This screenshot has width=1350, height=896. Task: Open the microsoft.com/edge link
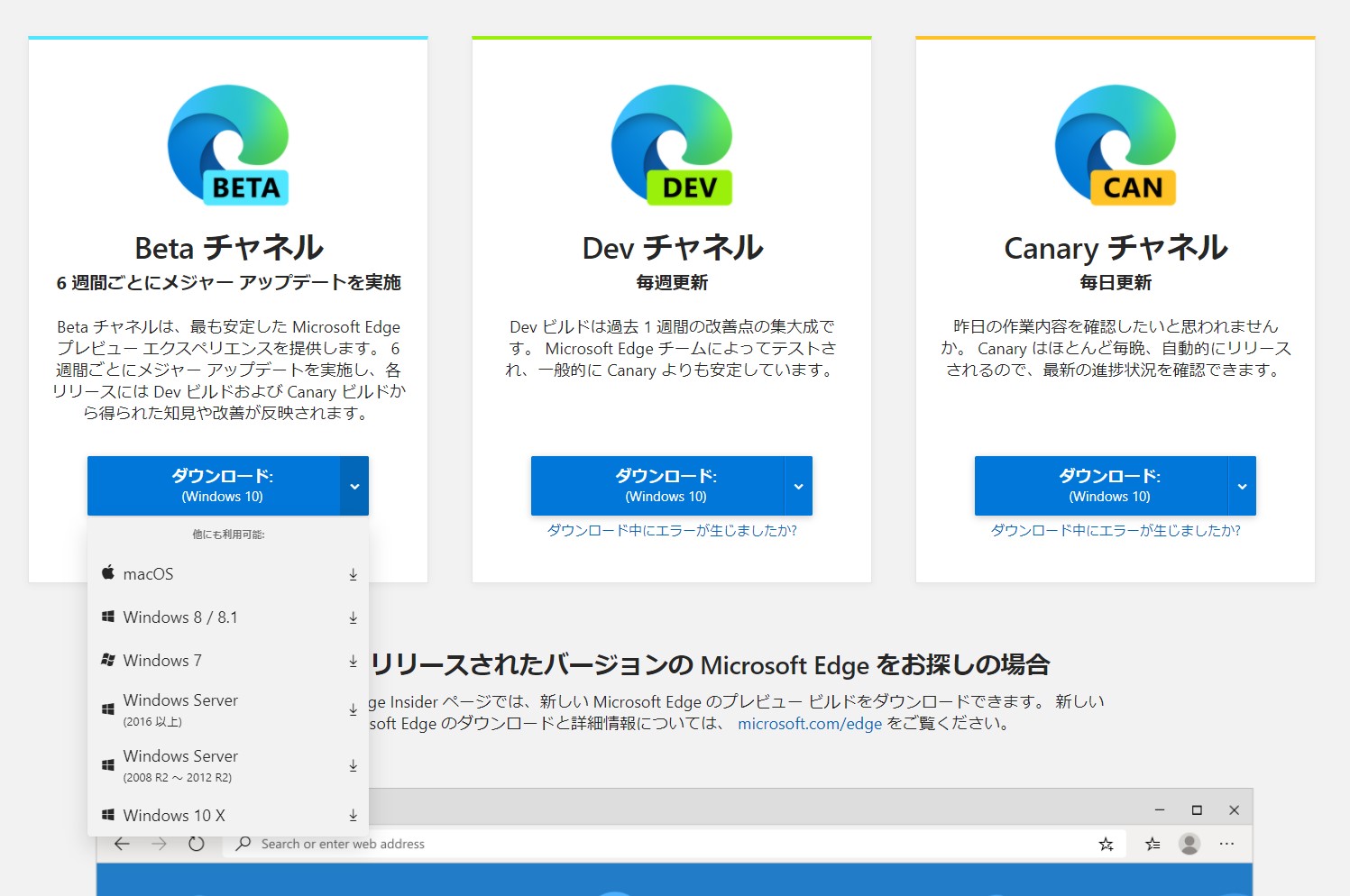(809, 723)
